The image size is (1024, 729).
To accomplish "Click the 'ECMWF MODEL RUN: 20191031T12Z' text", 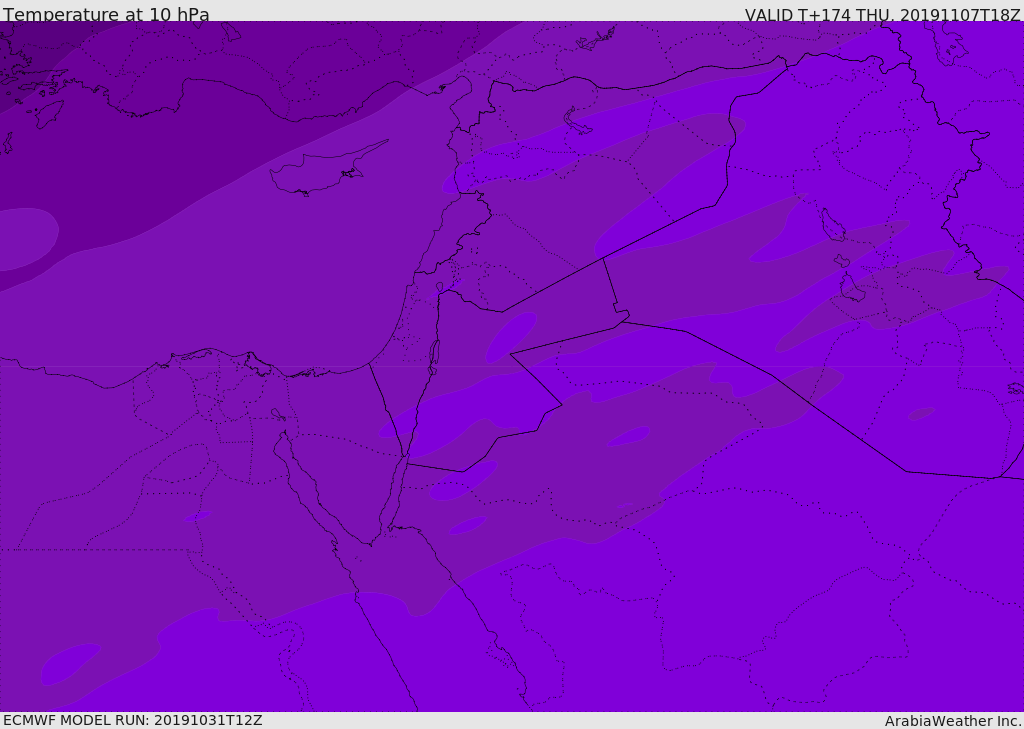I will pos(133,720).
